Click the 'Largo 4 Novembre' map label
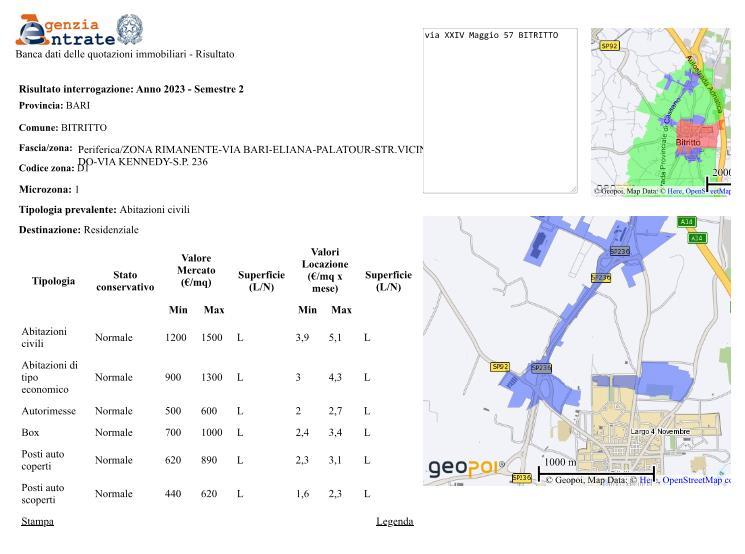This screenshot has width=745, height=554. 660,431
